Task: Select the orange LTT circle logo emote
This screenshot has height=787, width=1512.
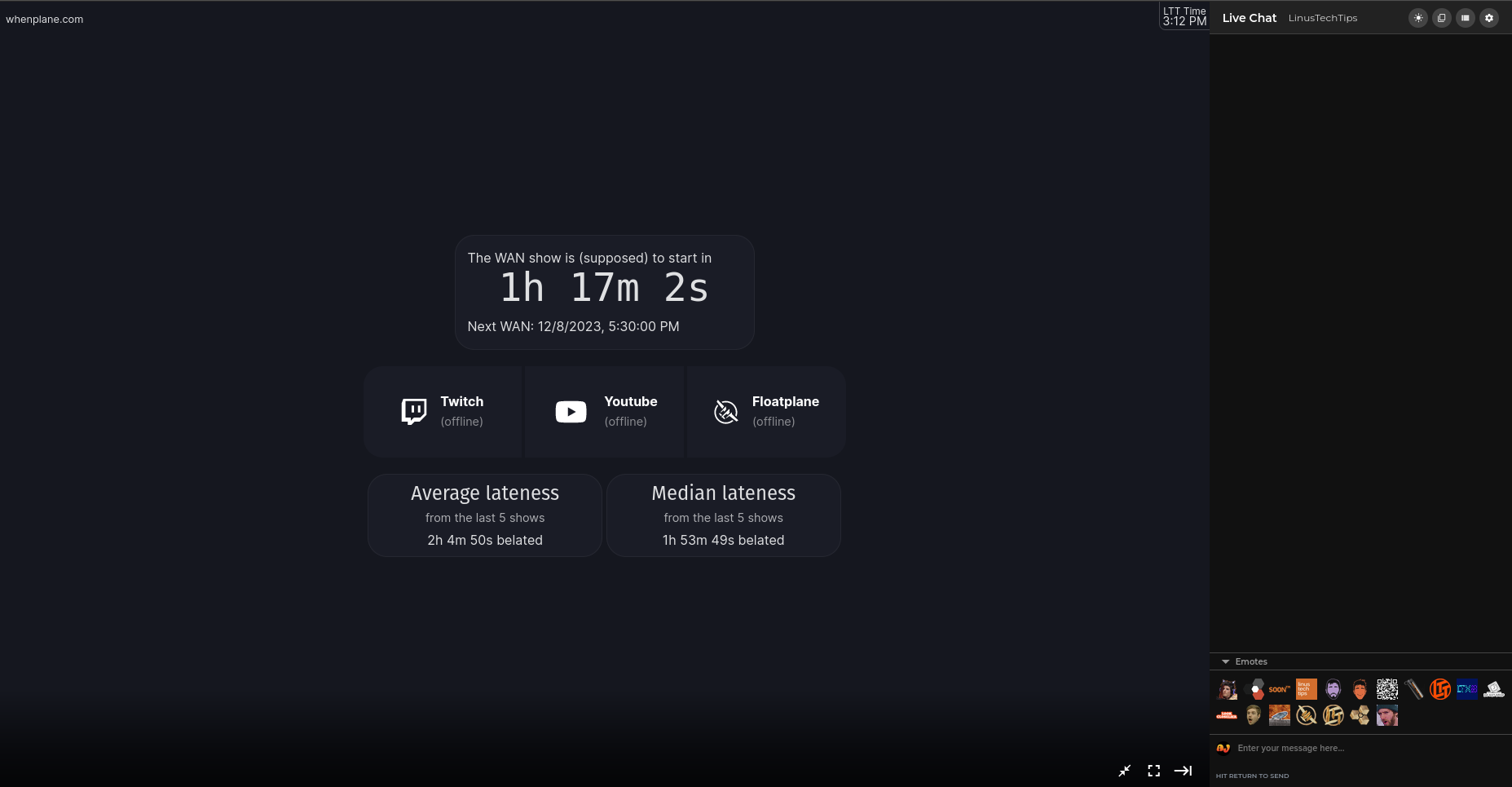Action: pyautogui.click(x=1440, y=690)
